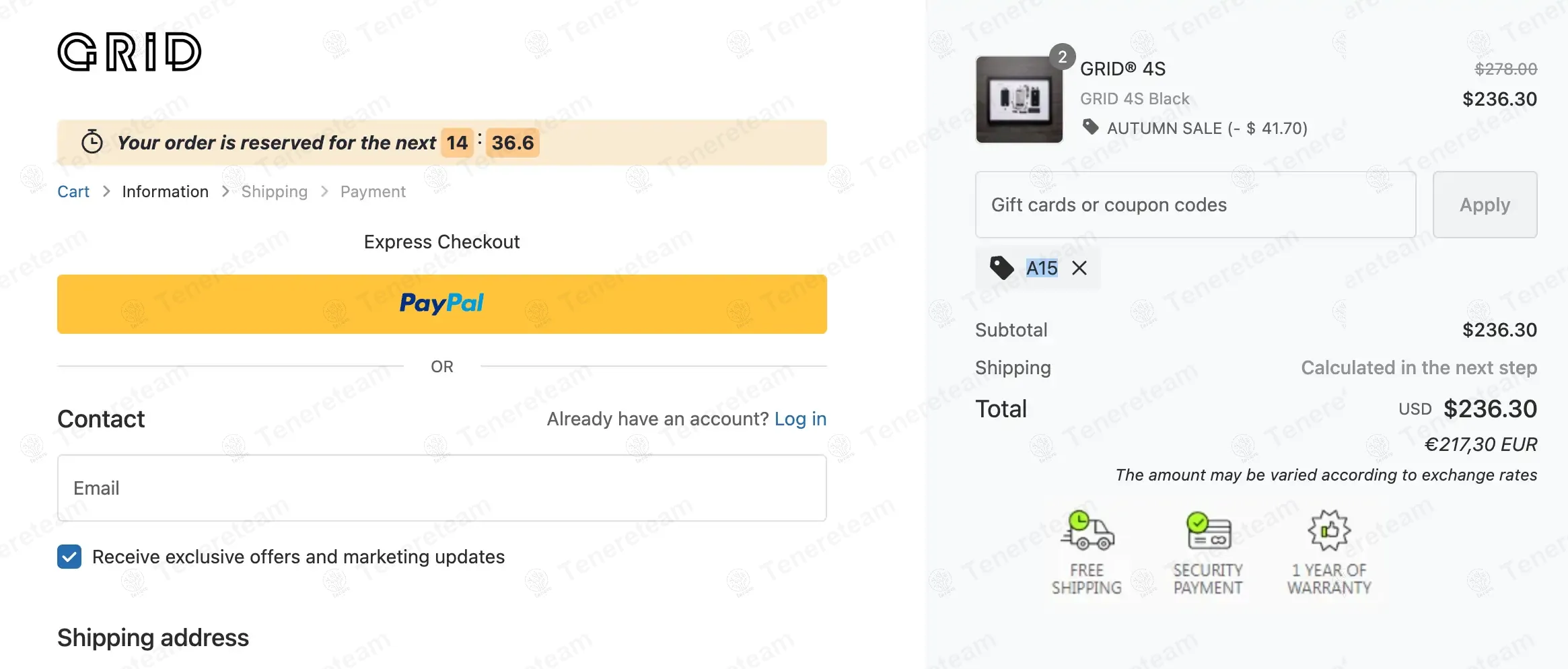1568x669 pixels.
Task: Click the Autumn Sale tag icon
Action: click(x=1090, y=127)
